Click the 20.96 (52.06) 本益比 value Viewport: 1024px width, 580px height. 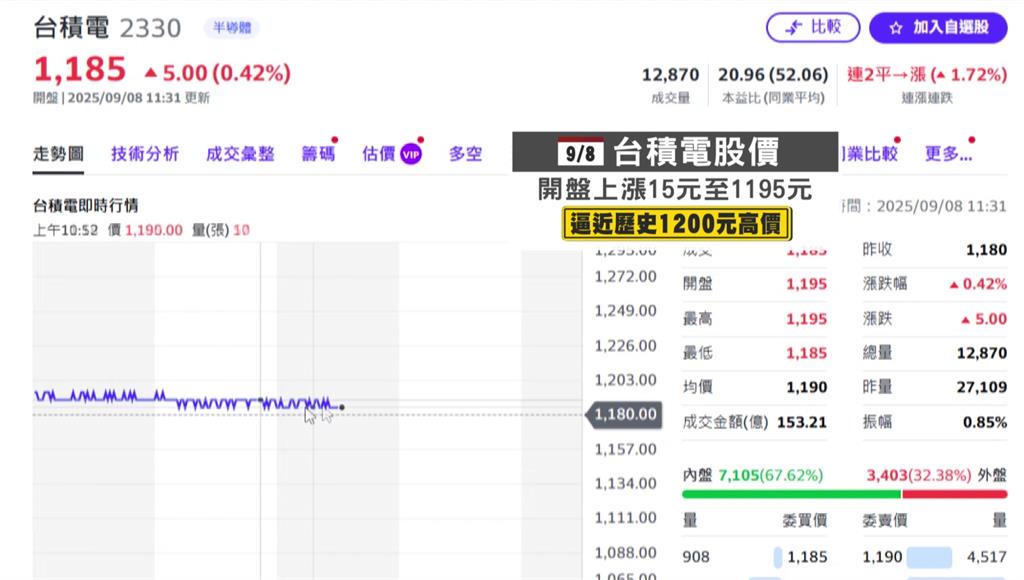[x=773, y=75]
